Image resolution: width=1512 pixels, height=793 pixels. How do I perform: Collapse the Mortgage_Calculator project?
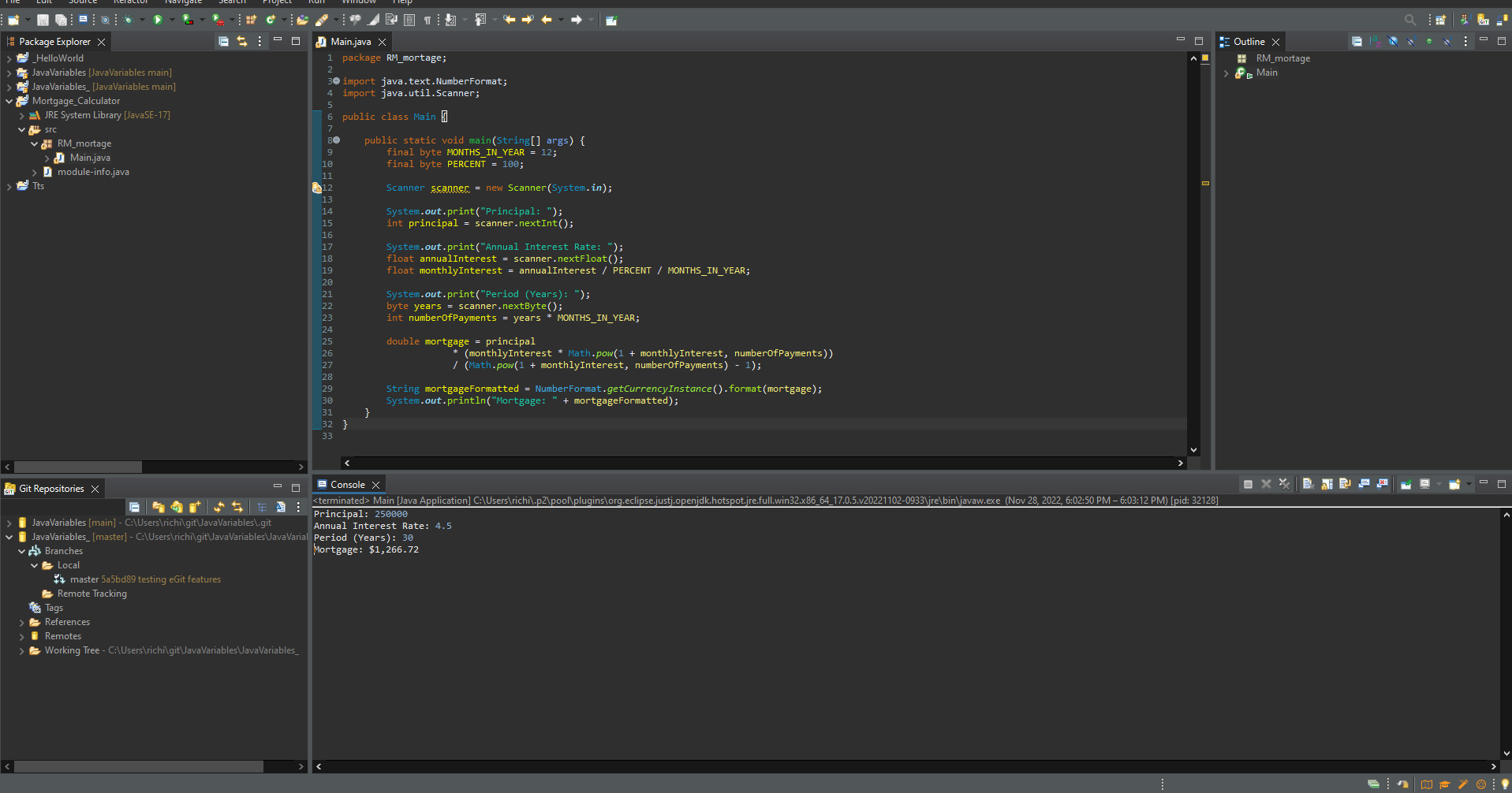(x=9, y=101)
